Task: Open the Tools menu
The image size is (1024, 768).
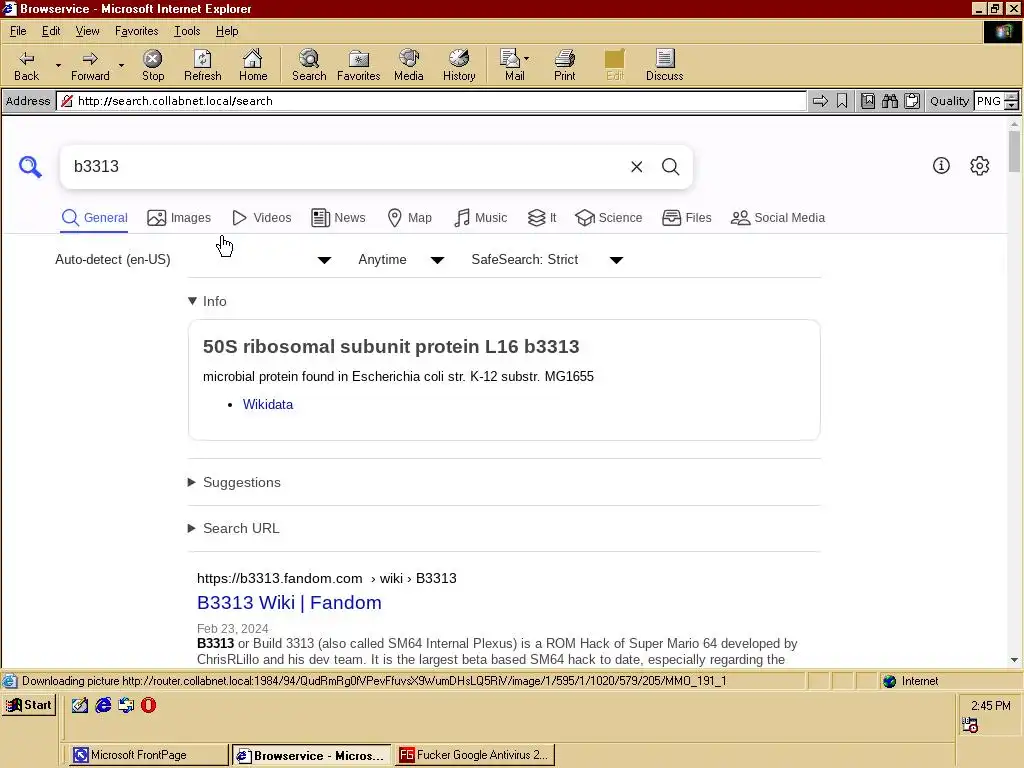Action: point(187,31)
